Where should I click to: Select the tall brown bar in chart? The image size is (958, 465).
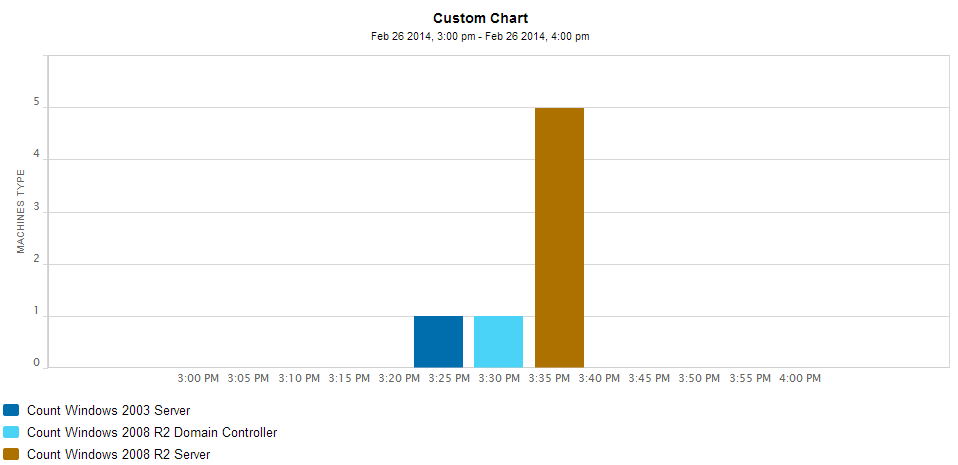click(x=559, y=238)
